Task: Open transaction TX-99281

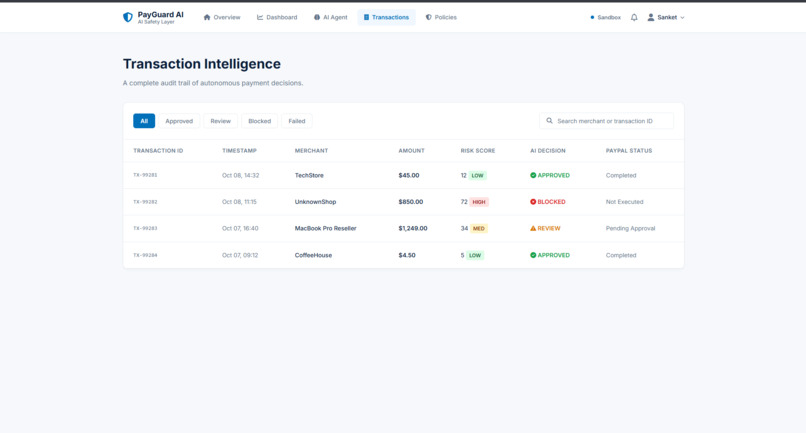Action: pos(145,175)
